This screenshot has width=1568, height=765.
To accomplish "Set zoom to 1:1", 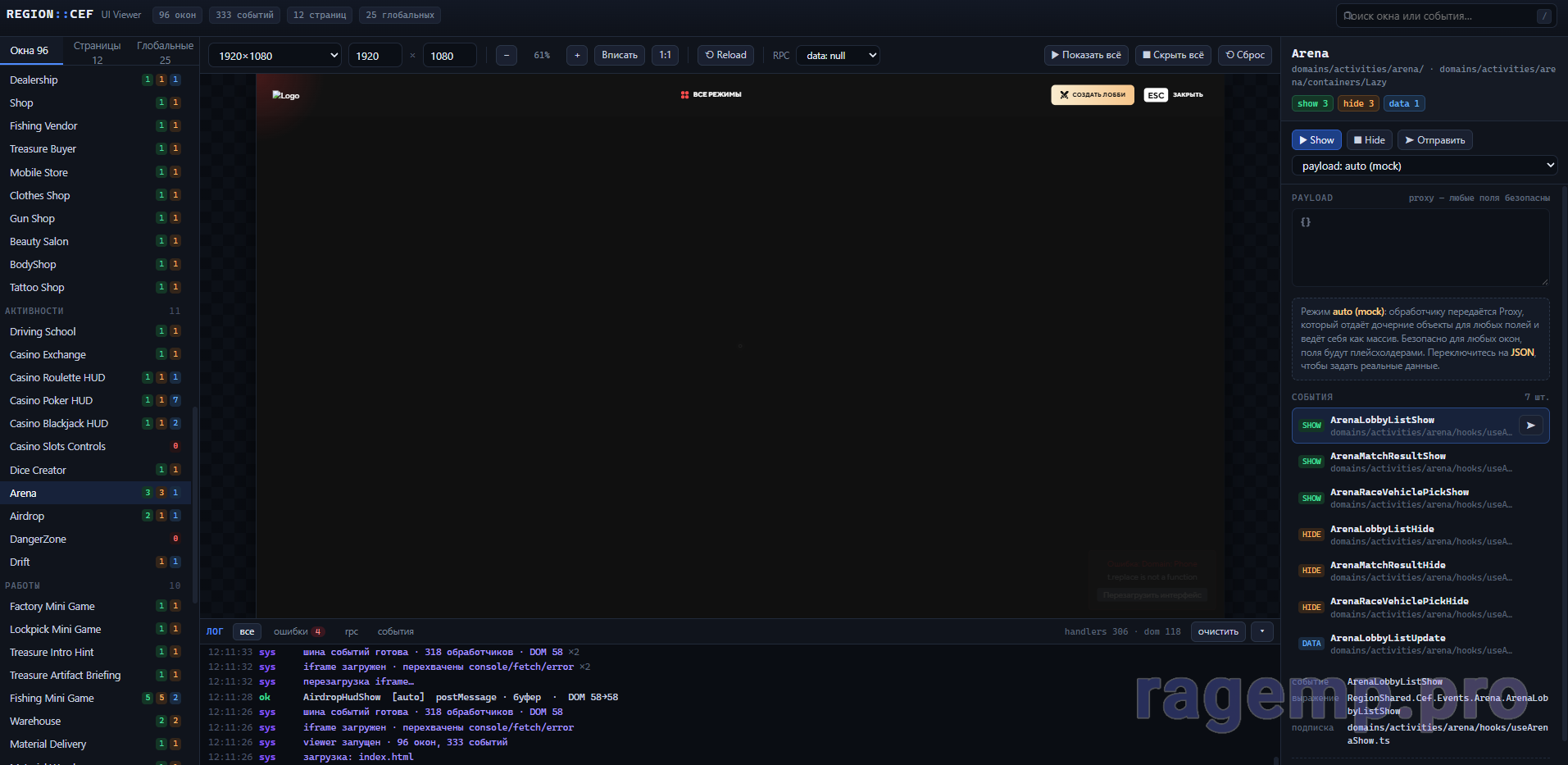I will (665, 56).
